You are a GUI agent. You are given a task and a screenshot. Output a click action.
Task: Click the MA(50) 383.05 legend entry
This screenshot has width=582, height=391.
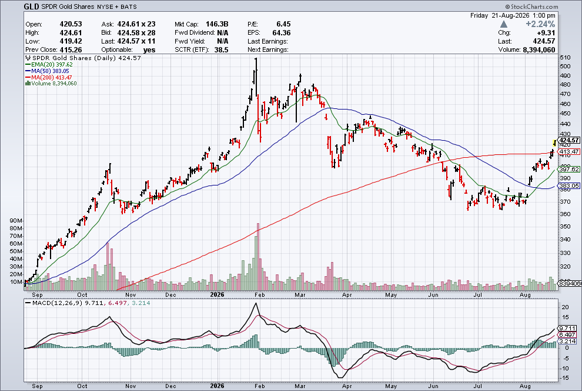click(47, 71)
